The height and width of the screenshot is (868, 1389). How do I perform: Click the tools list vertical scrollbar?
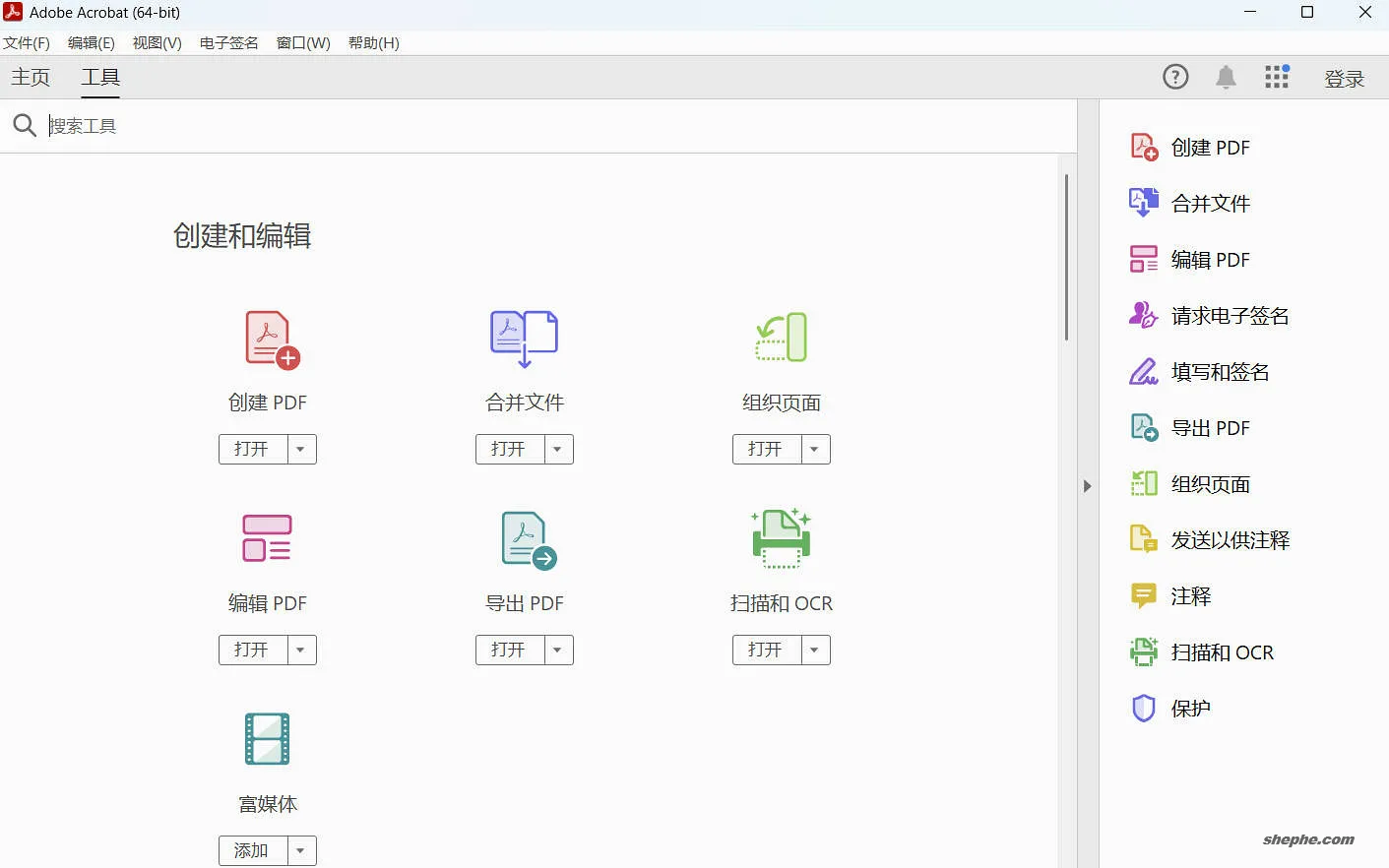pyautogui.click(x=1066, y=258)
